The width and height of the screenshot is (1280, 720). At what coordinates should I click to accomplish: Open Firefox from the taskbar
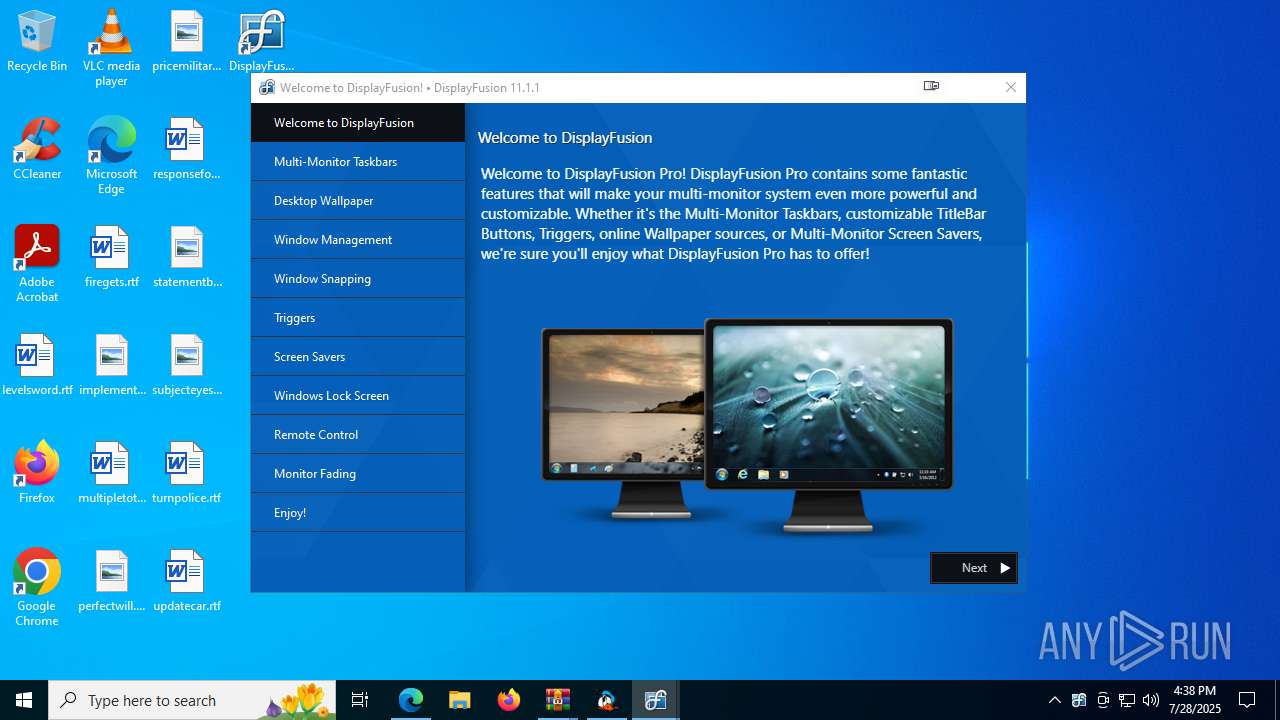(x=508, y=700)
